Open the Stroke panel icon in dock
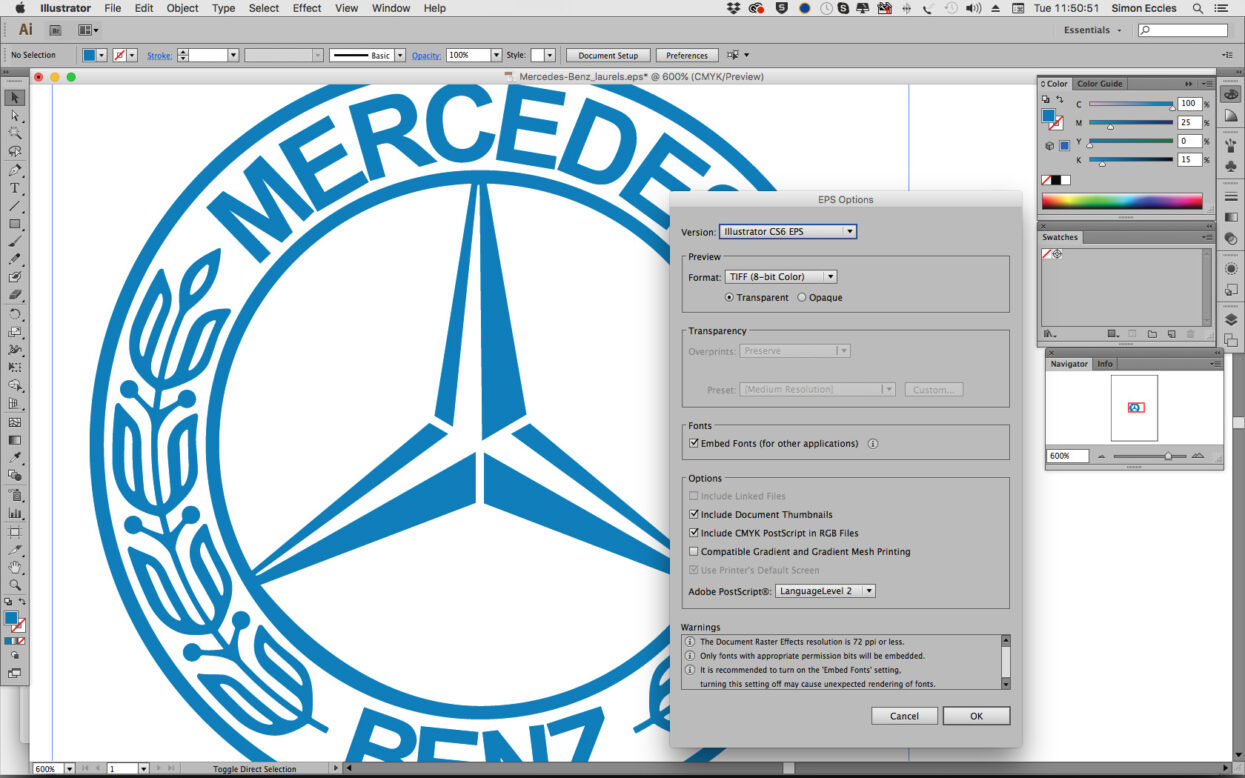The height and width of the screenshot is (778, 1245). [x=1231, y=196]
